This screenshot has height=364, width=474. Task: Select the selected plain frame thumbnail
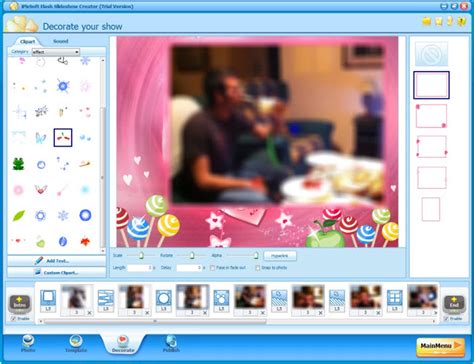pos(431,85)
